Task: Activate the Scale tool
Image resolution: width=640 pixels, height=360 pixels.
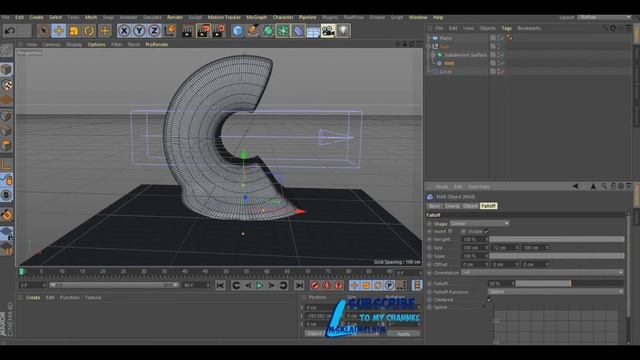Action: (x=74, y=31)
